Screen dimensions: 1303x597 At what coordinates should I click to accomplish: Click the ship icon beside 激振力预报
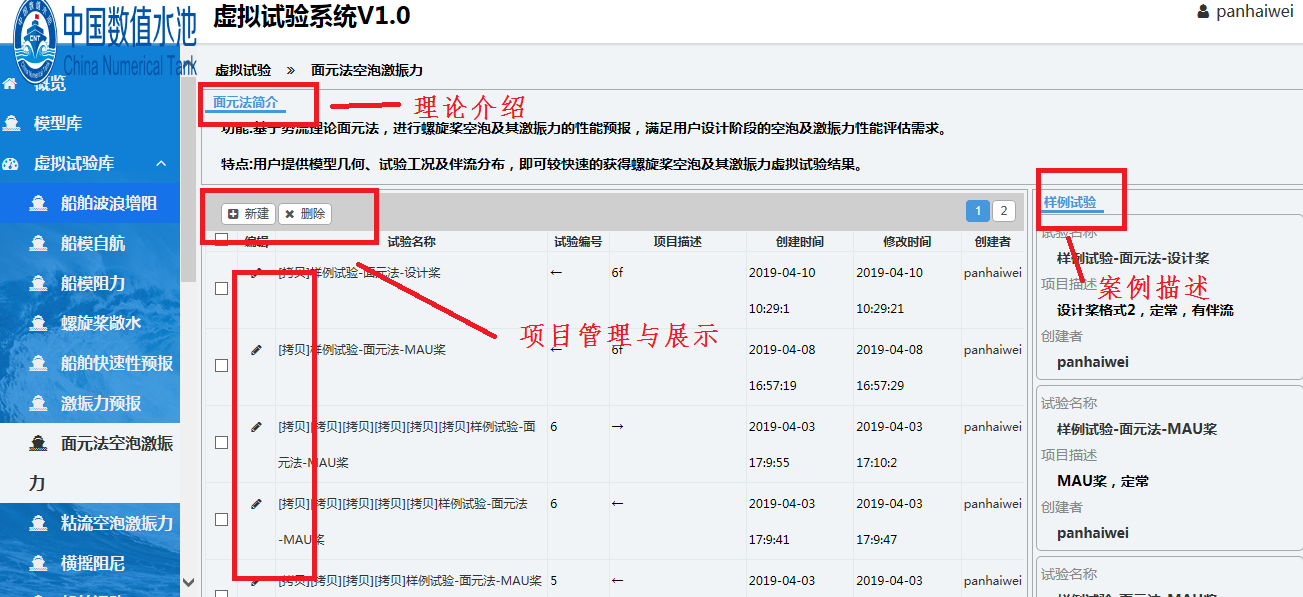(x=39, y=403)
